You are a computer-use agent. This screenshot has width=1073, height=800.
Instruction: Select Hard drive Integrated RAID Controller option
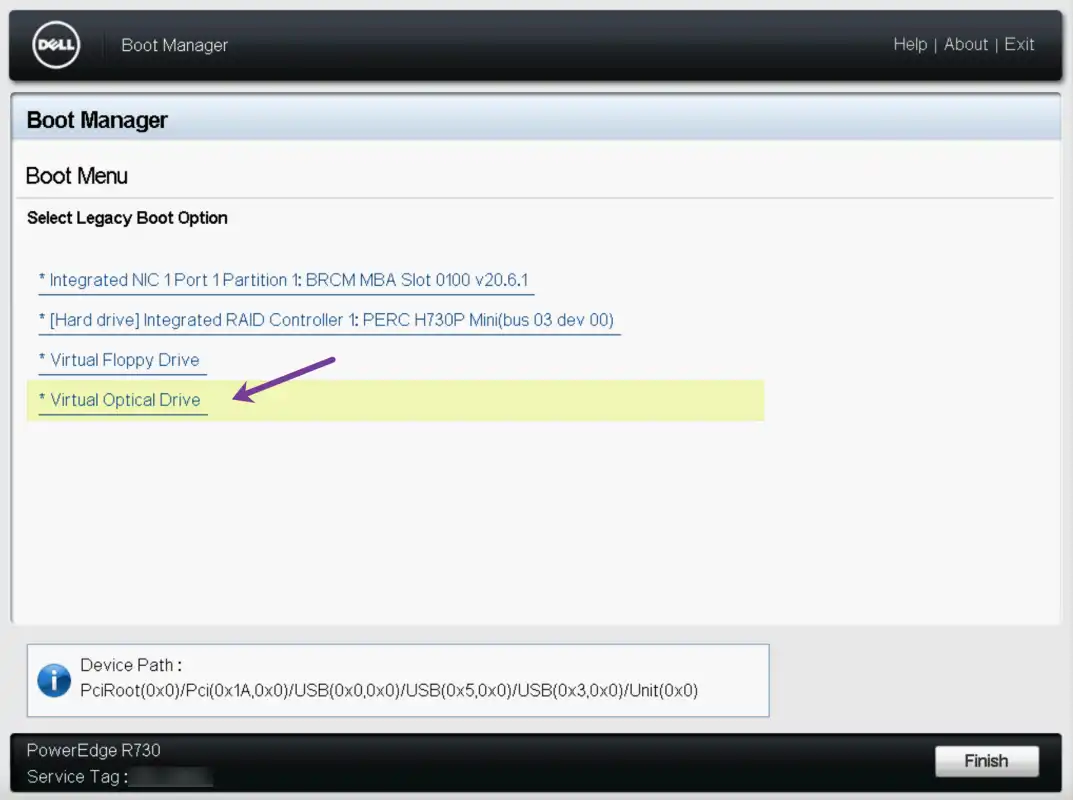pos(329,320)
